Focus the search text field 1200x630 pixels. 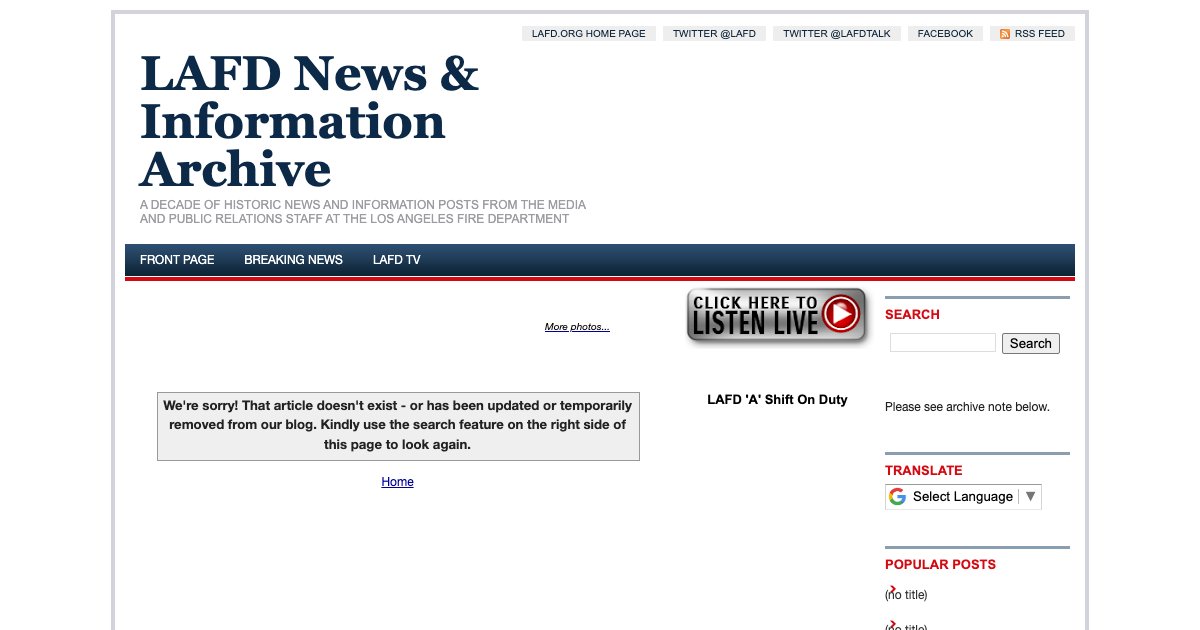(x=942, y=343)
